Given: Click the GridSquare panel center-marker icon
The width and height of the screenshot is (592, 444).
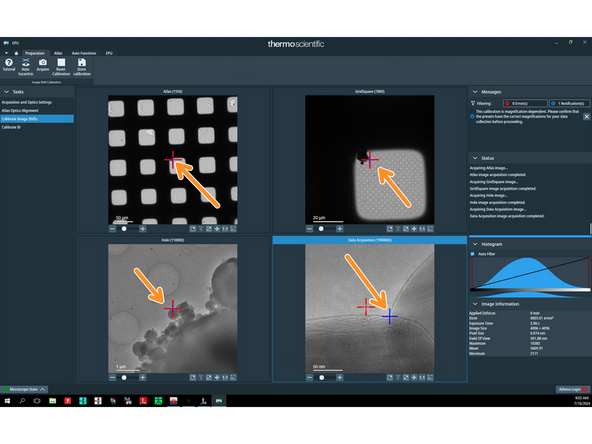Looking at the screenshot, I should tap(414, 229).
